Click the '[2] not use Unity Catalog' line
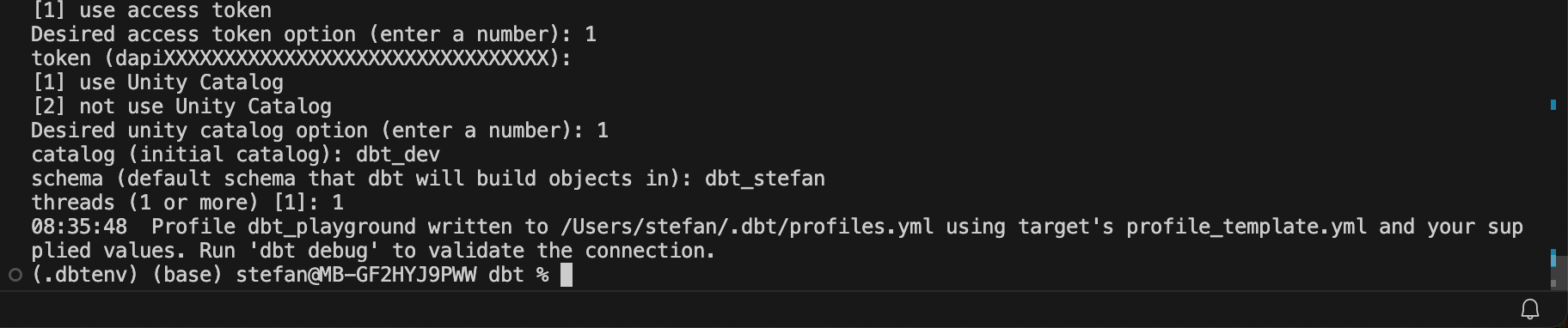 tap(181, 106)
